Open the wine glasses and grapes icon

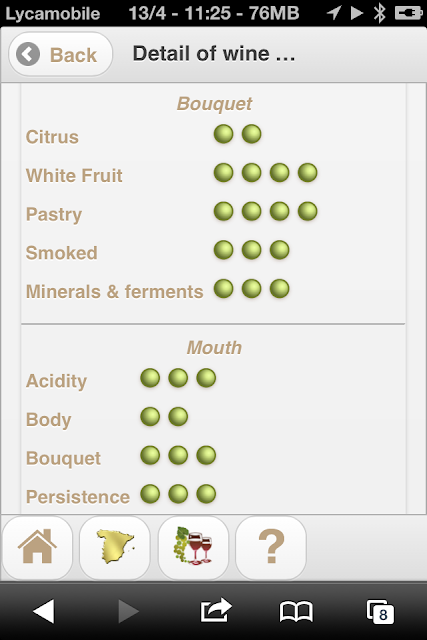coord(193,547)
